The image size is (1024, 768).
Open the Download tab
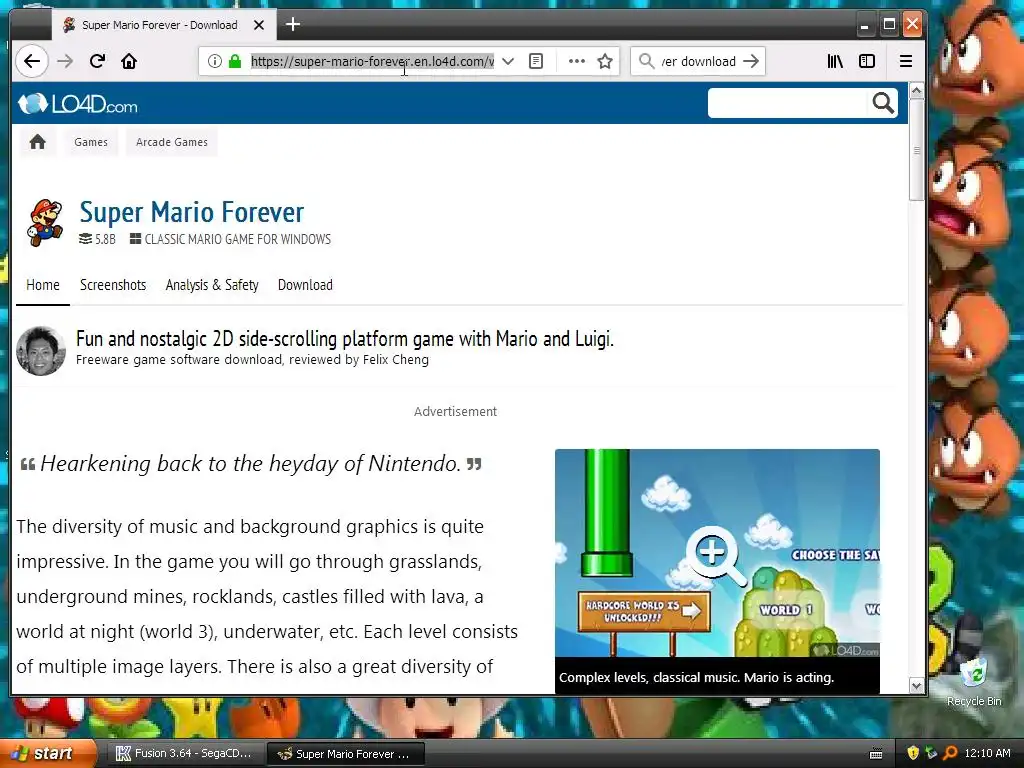coord(305,285)
